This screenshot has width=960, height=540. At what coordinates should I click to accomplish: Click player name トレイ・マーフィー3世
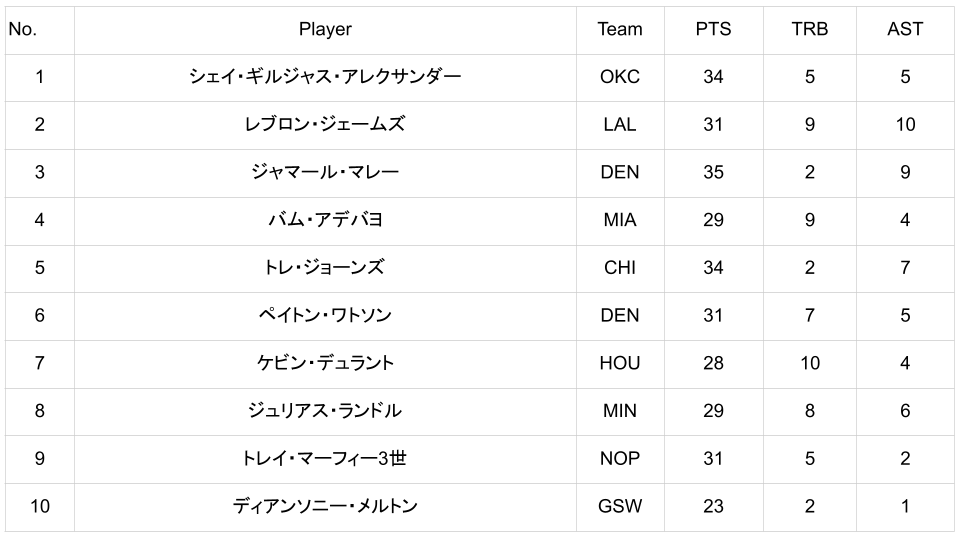[x=325, y=458]
